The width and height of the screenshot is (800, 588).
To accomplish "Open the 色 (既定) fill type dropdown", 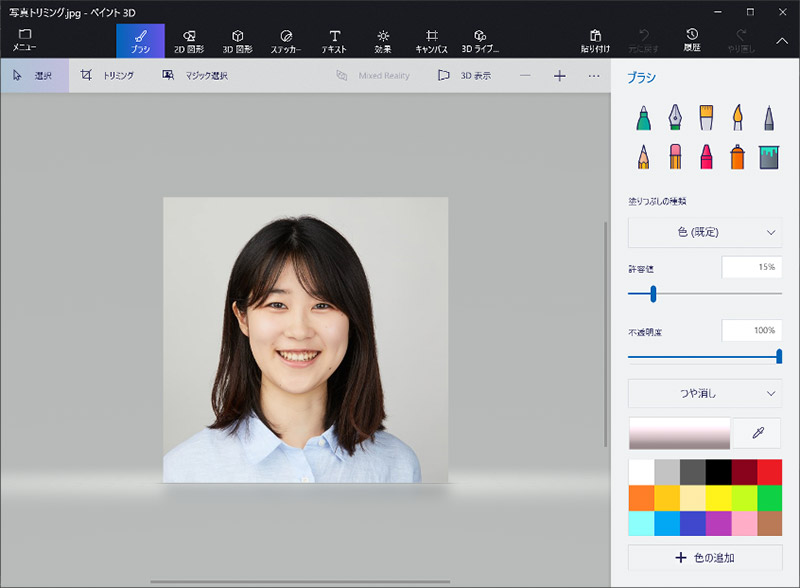I will [704, 232].
